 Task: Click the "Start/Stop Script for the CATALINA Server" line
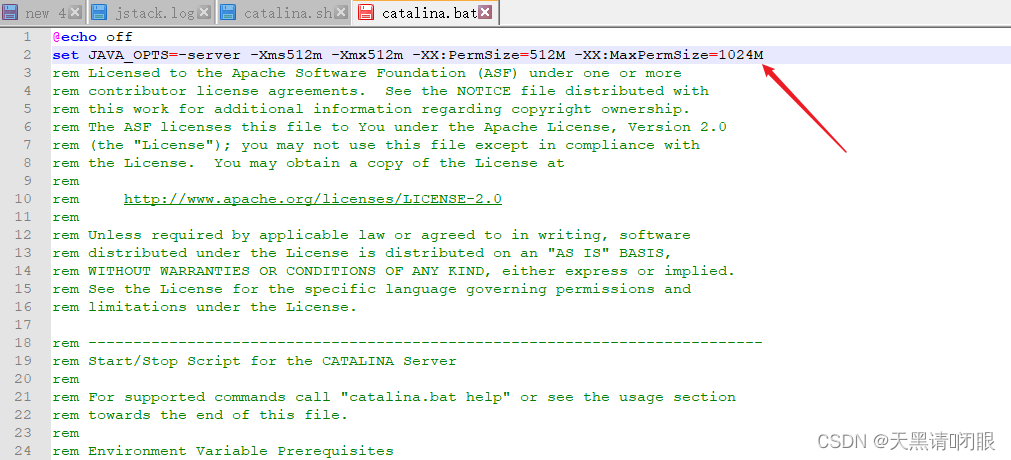(x=272, y=361)
